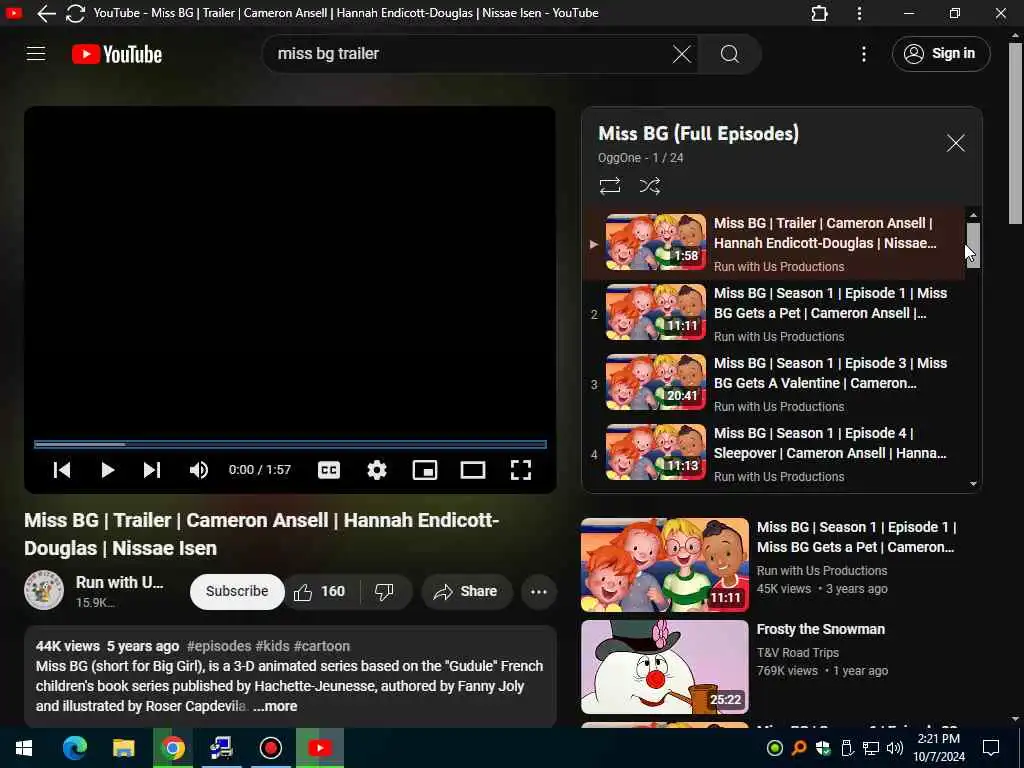Image resolution: width=1024 pixels, height=768 pixels.
Task: Open YouTube settings three-dot menu
Action: pos(863,54)
